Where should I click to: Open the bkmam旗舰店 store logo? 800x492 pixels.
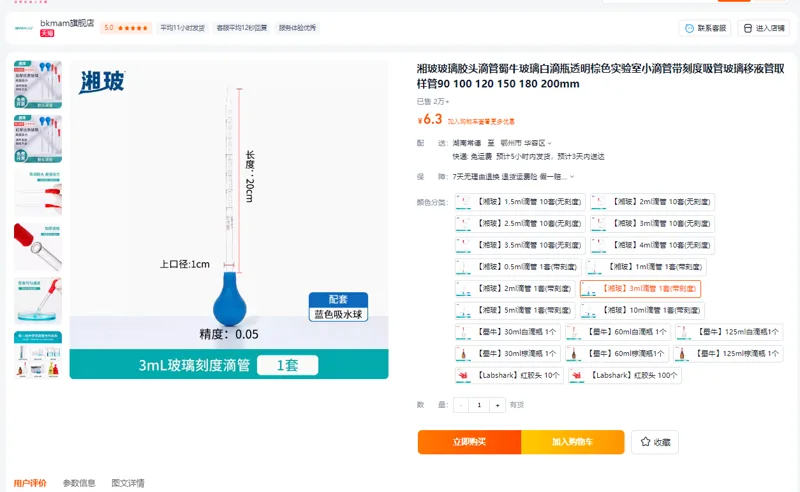[24, 28]
